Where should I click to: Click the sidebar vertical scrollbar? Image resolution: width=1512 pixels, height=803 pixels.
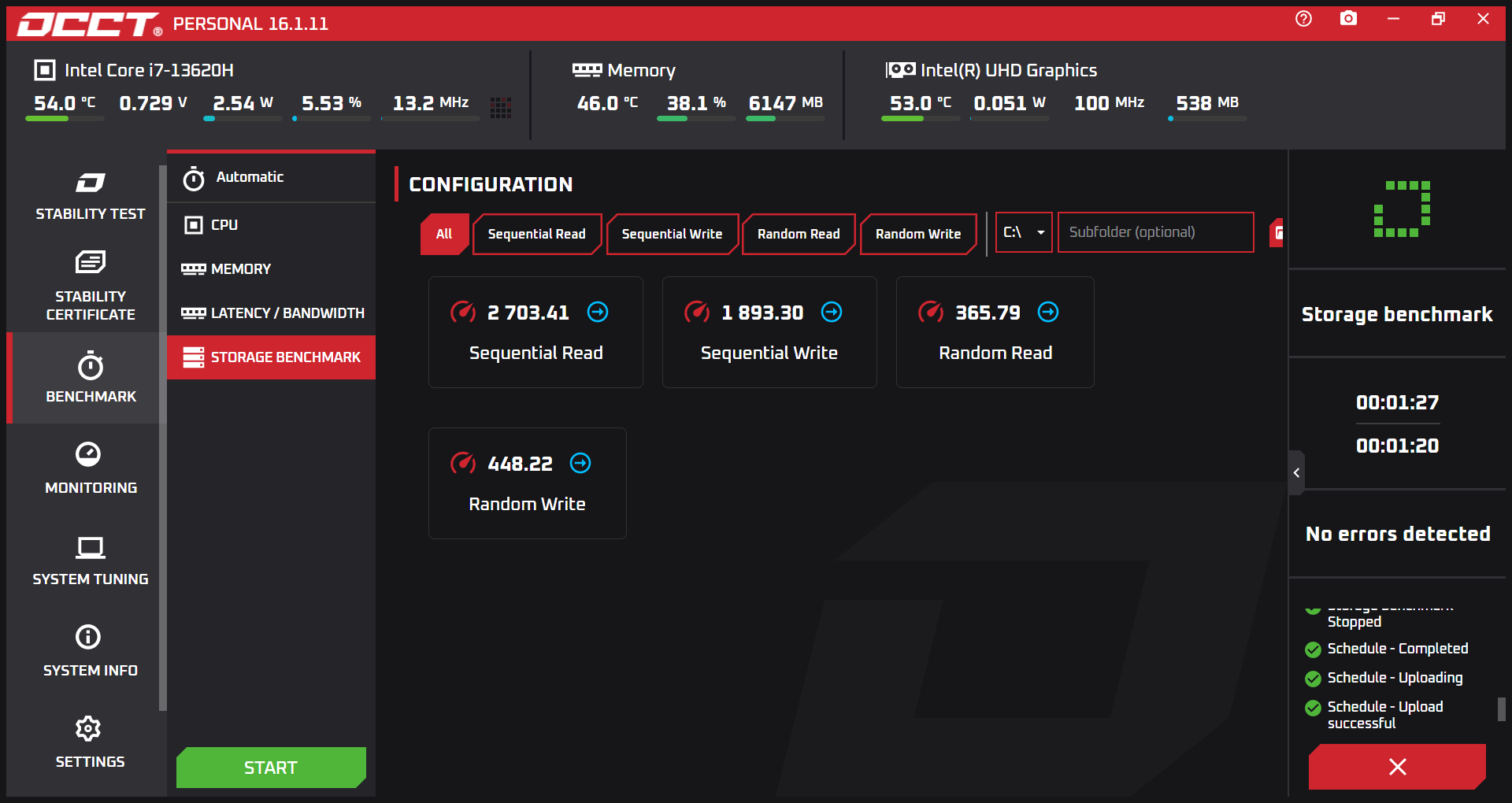[x=162, y=438]
